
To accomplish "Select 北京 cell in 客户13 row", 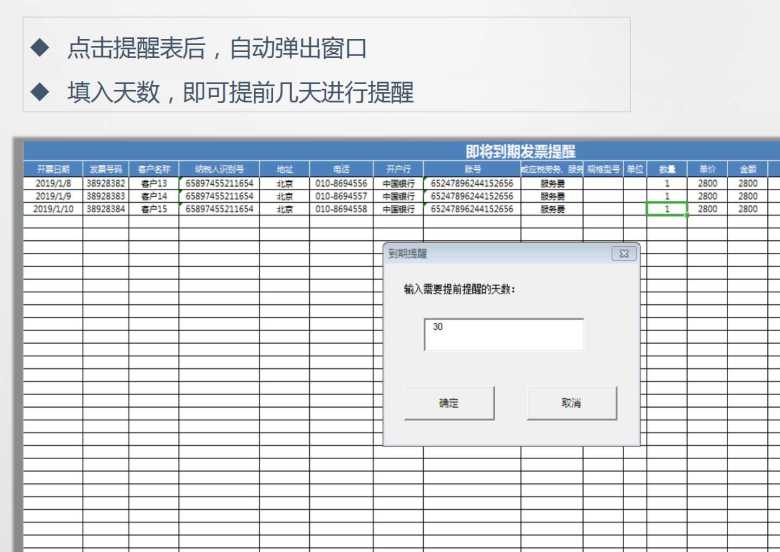I will tap(285, 184).
